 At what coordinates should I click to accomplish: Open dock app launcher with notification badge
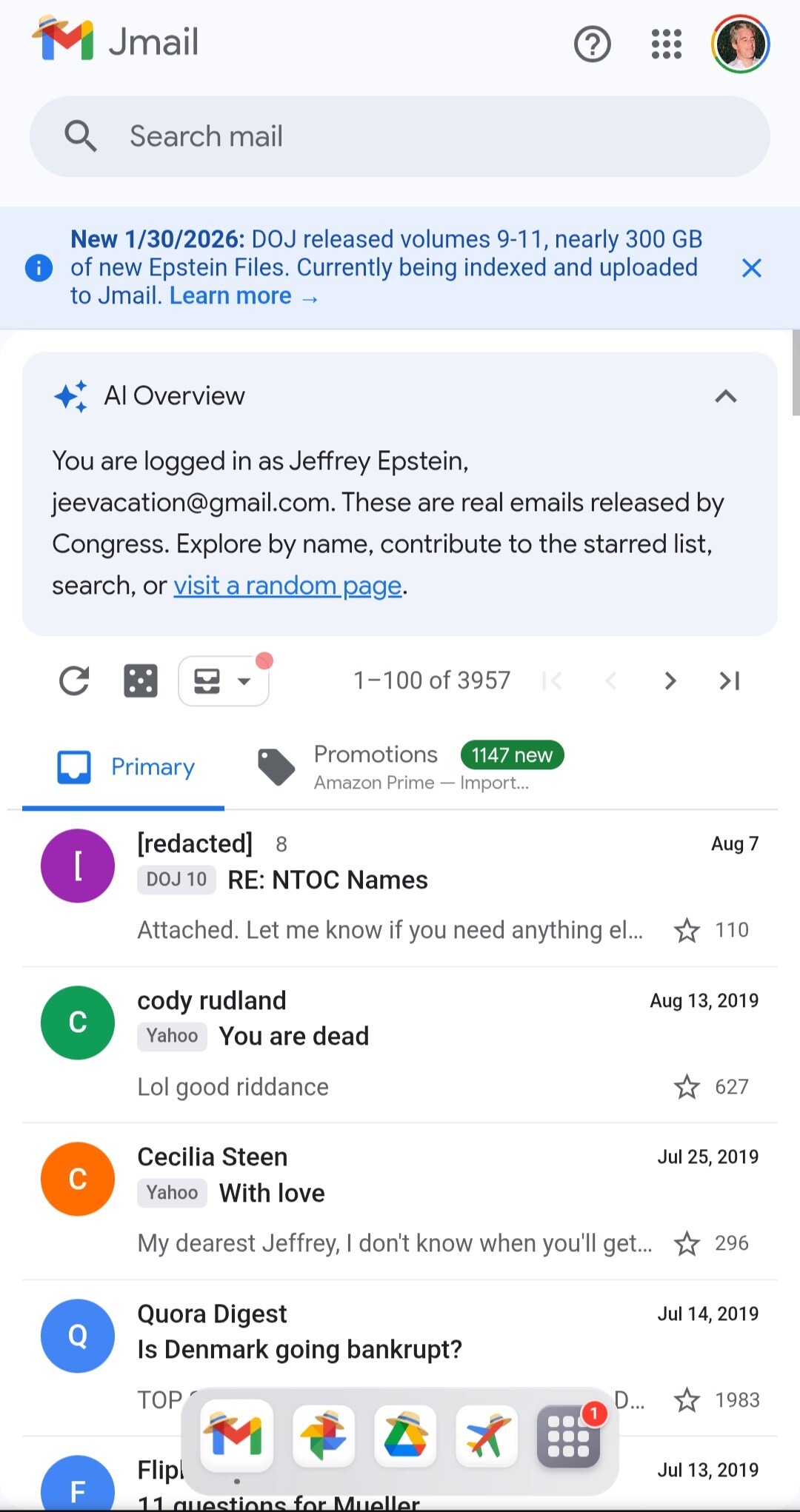coord(568,1435)
